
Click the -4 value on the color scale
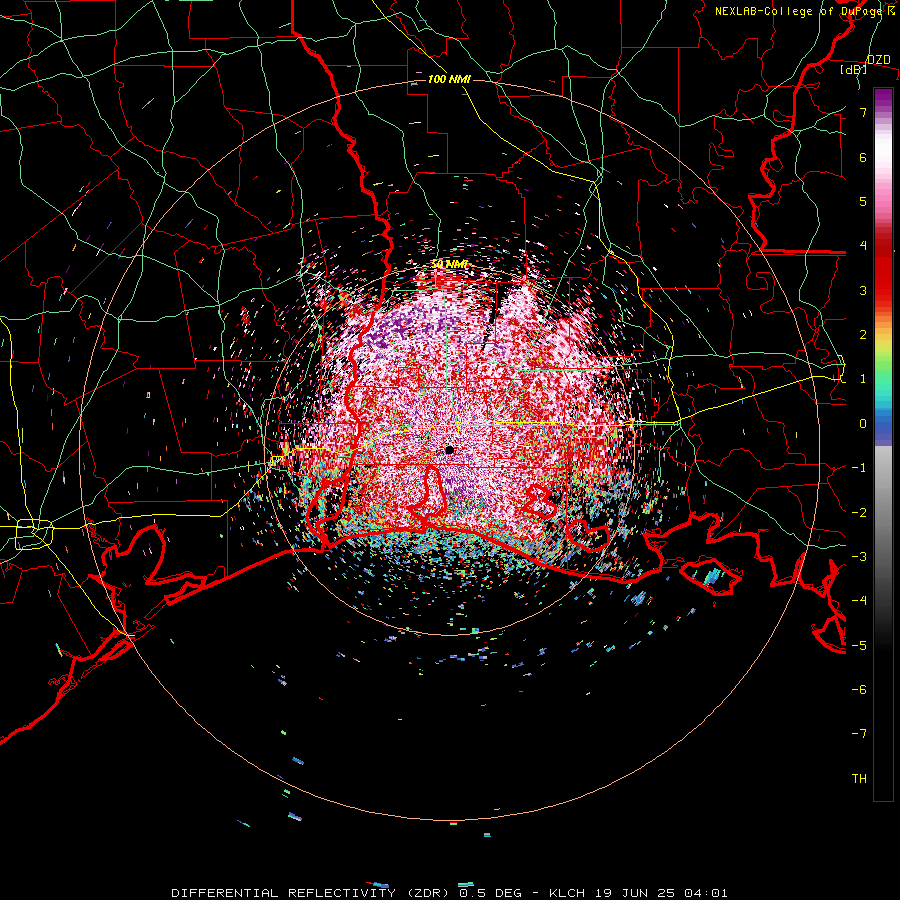(859, 601)
